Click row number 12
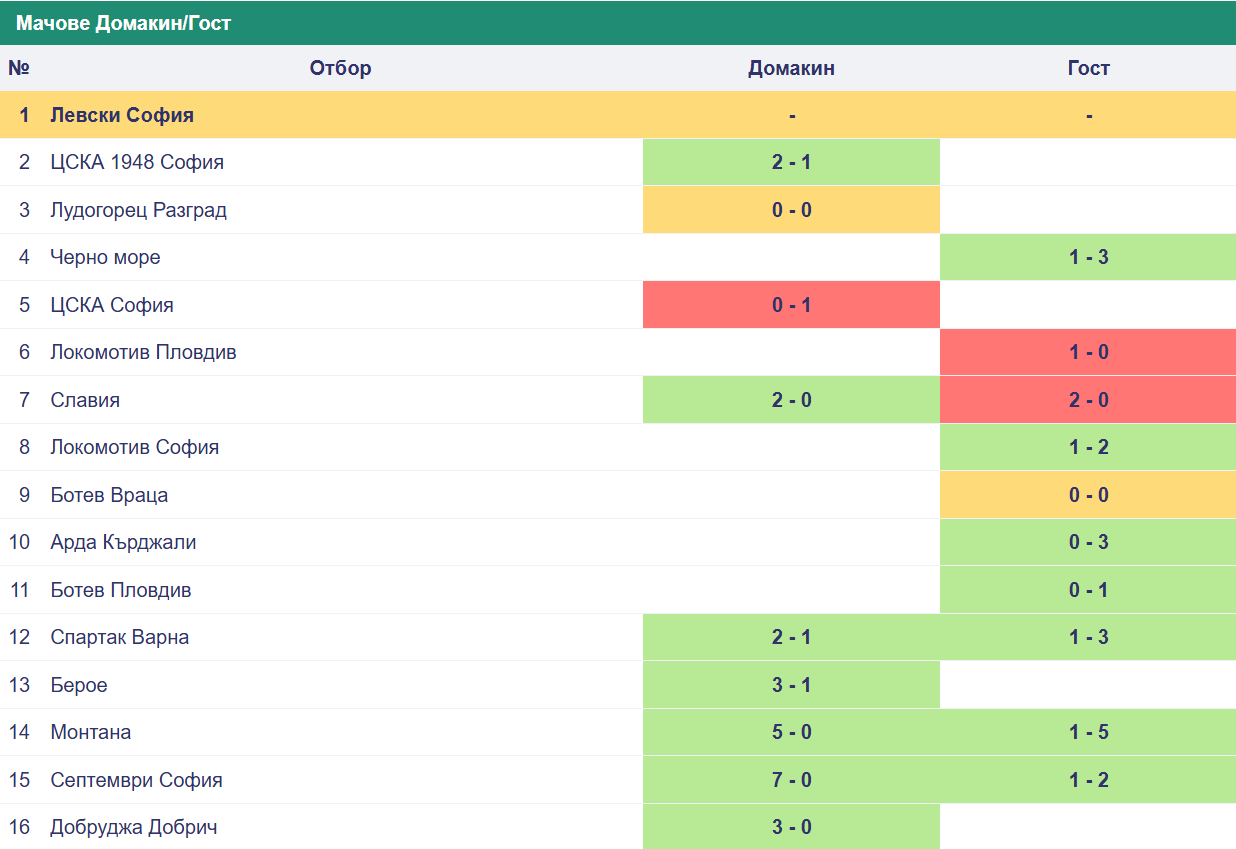1236x849 pixels. coord(20,637)
